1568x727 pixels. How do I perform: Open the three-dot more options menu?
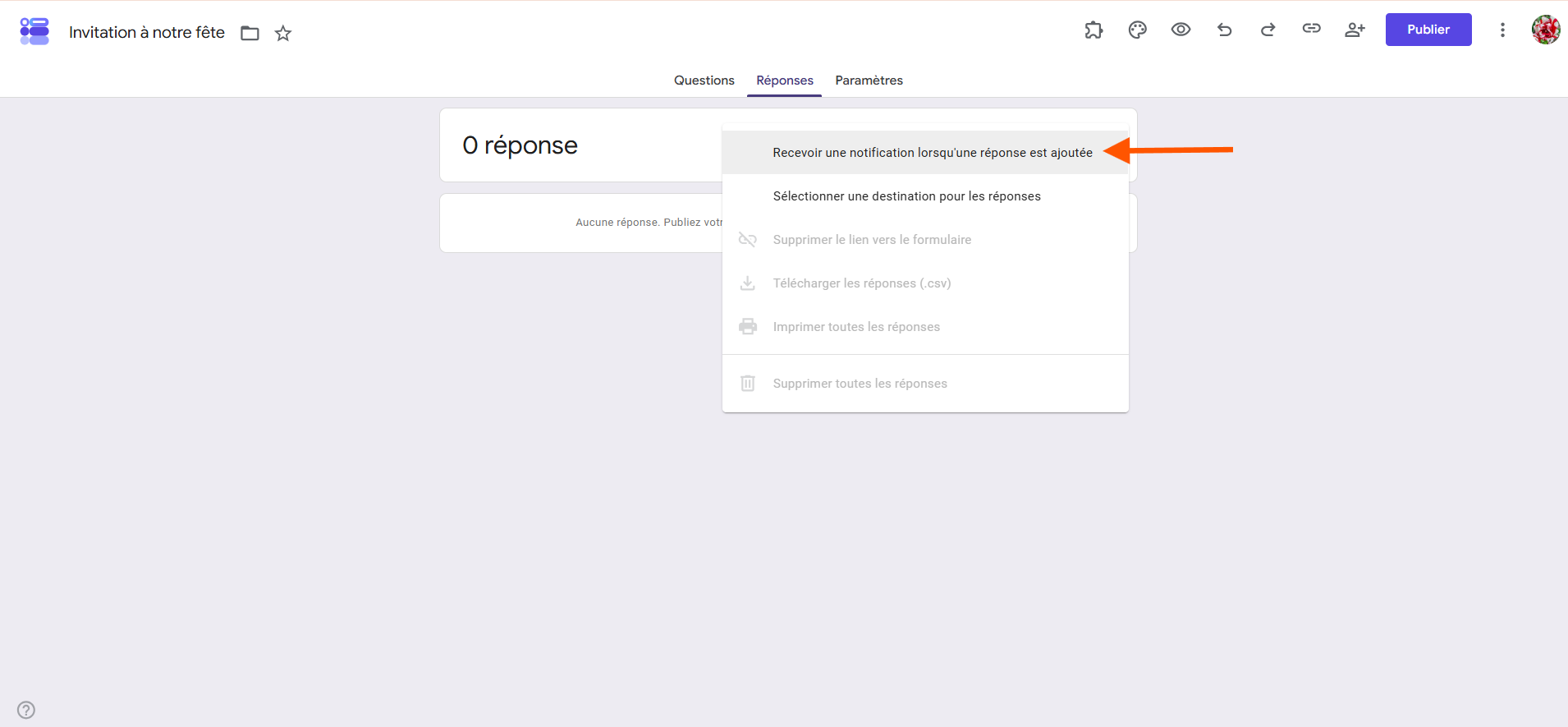pos(1502,30)
